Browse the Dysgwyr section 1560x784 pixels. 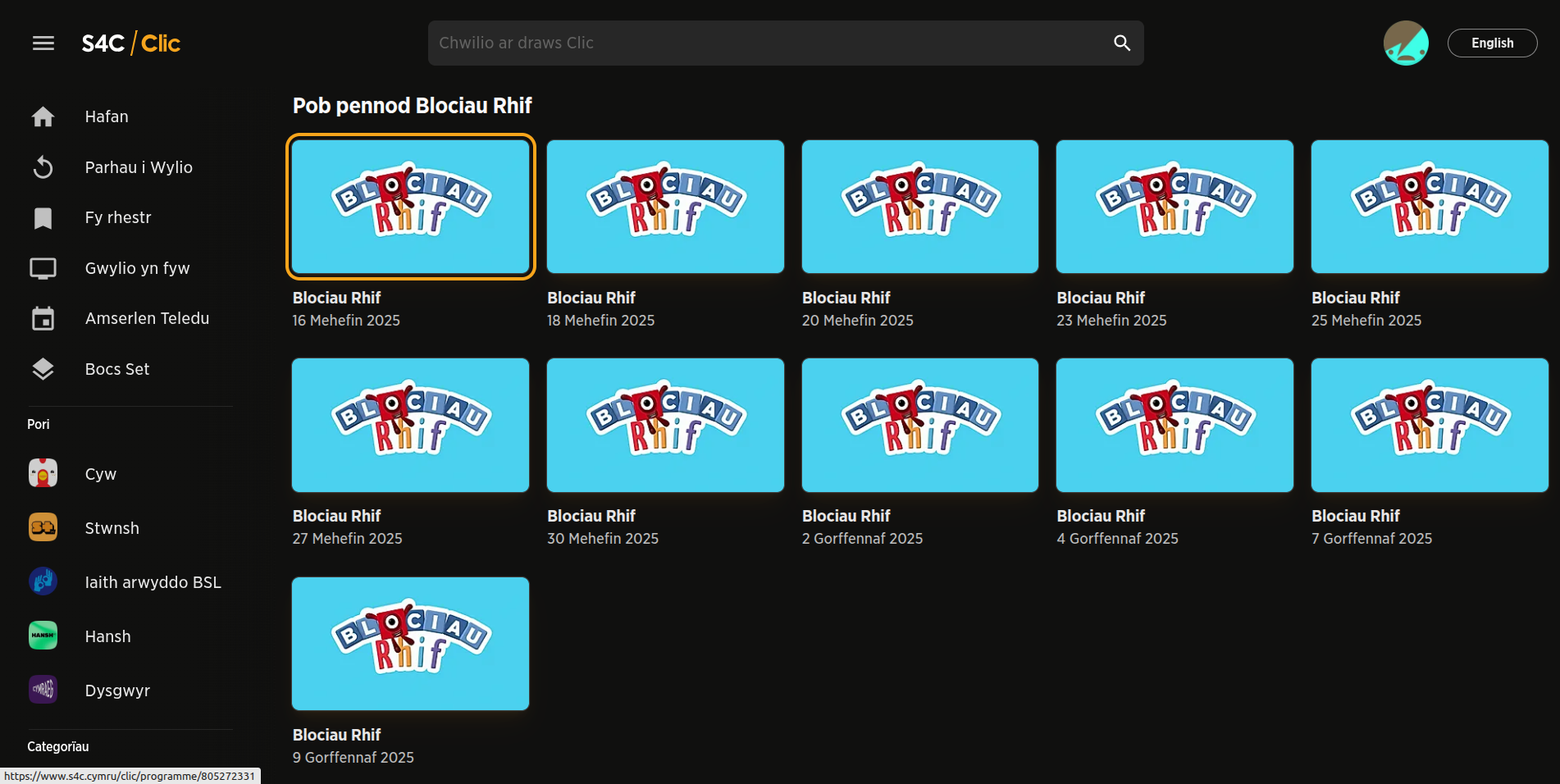117,691
